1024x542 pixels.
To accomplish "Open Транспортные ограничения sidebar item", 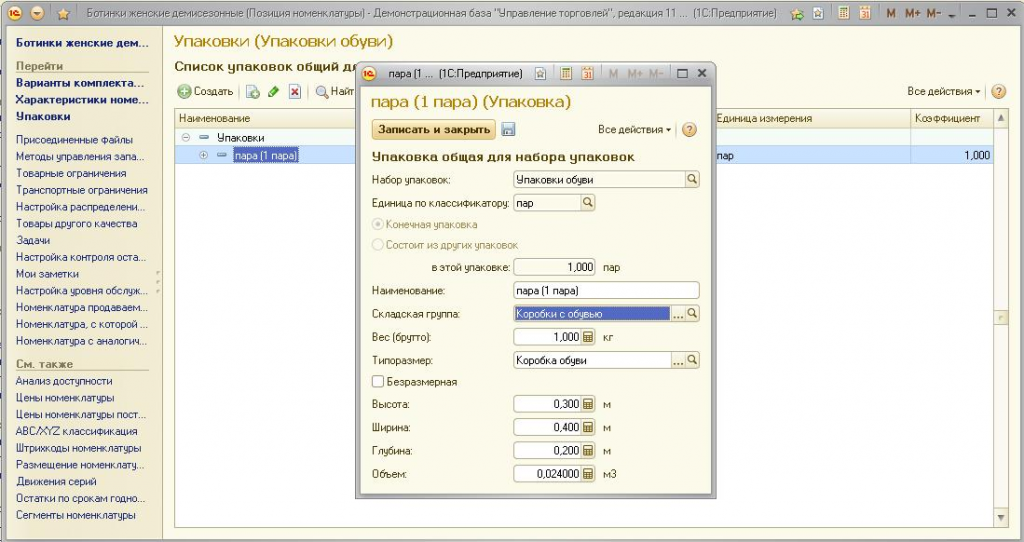I will 82,190.
